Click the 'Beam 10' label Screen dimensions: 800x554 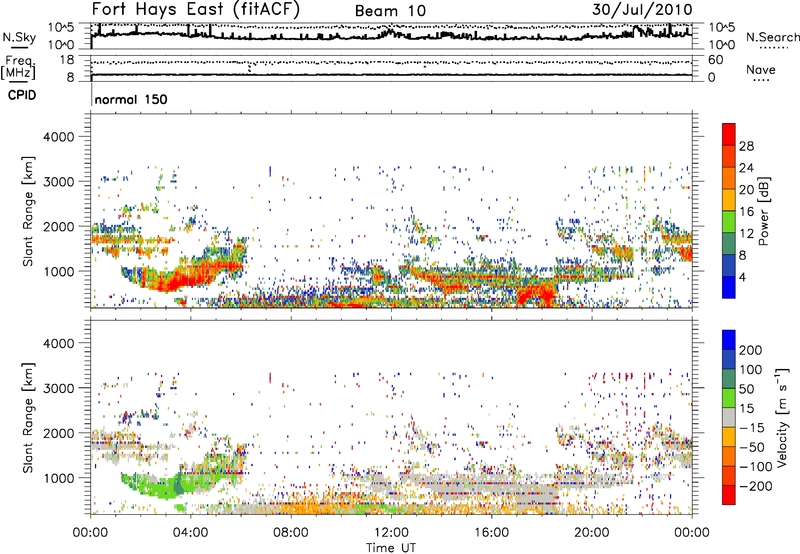pyautogui.click(x=390, y=11)
